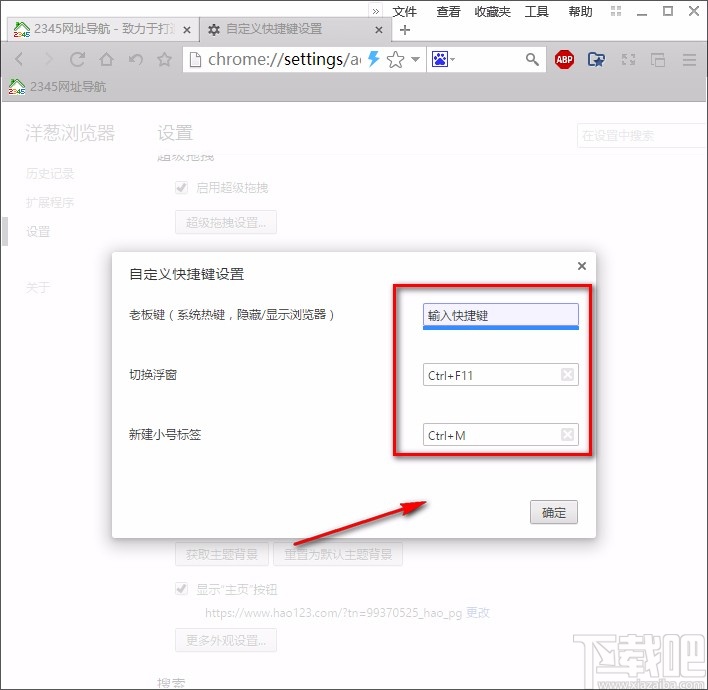The width and height of the screenshot is (708, 690).
Task: Open 关于 in the sidebar
Action: pyautogui.click(x=38, y=287)
